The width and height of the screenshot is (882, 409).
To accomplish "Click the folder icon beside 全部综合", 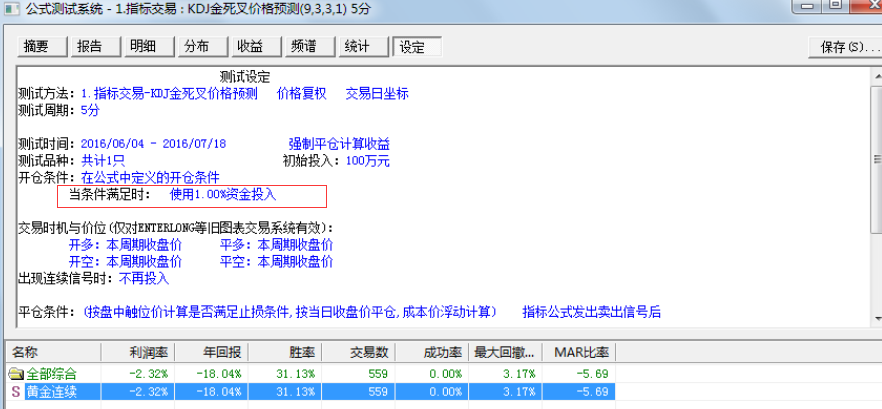I will pyautogui.click(x=15, y=373).
